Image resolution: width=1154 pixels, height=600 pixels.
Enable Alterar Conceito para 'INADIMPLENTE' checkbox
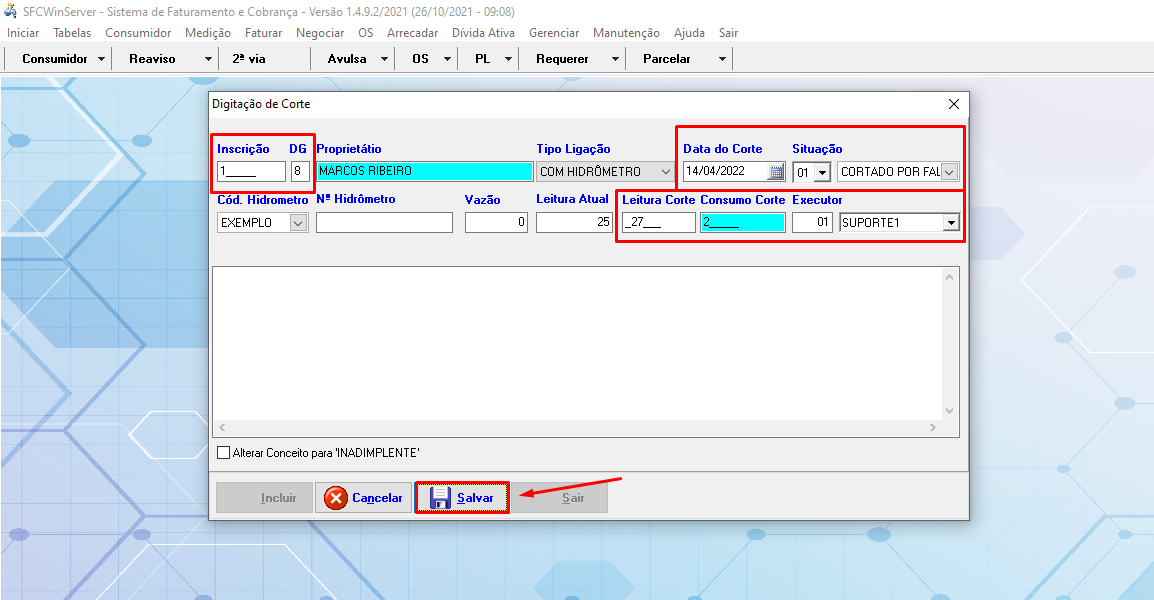[224, 453]
